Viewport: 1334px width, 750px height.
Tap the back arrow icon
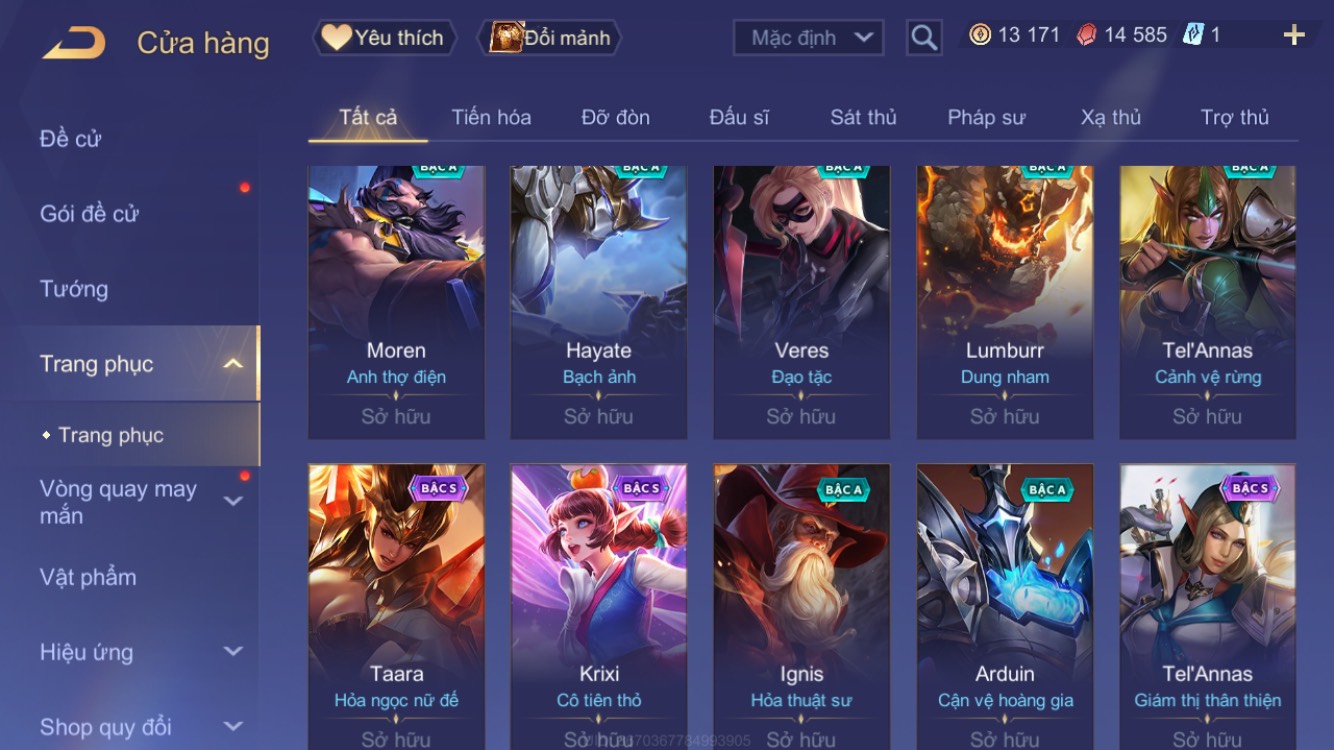[74, 43]
